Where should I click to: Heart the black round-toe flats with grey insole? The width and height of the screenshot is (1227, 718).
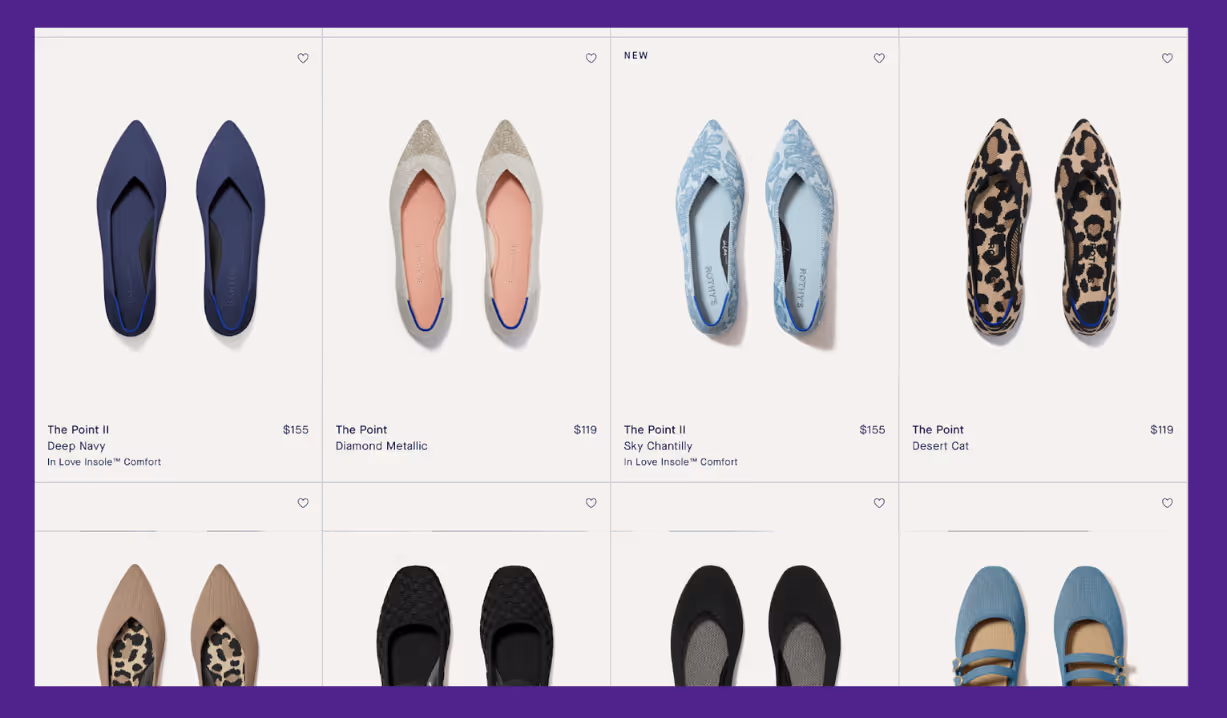pyautogui.click(x=879, y=503)
